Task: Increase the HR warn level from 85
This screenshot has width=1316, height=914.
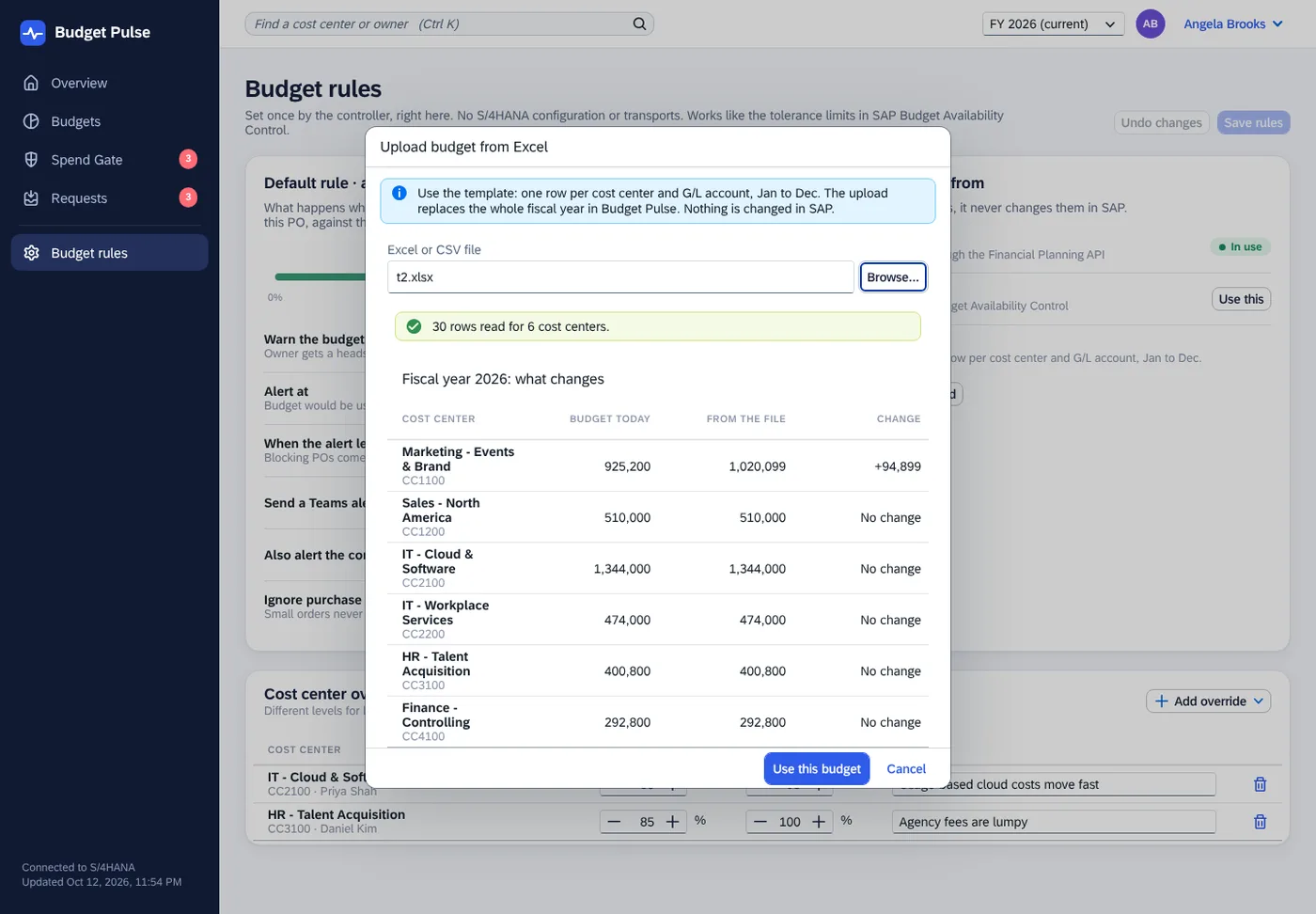Action: click(x=673, y=822)
